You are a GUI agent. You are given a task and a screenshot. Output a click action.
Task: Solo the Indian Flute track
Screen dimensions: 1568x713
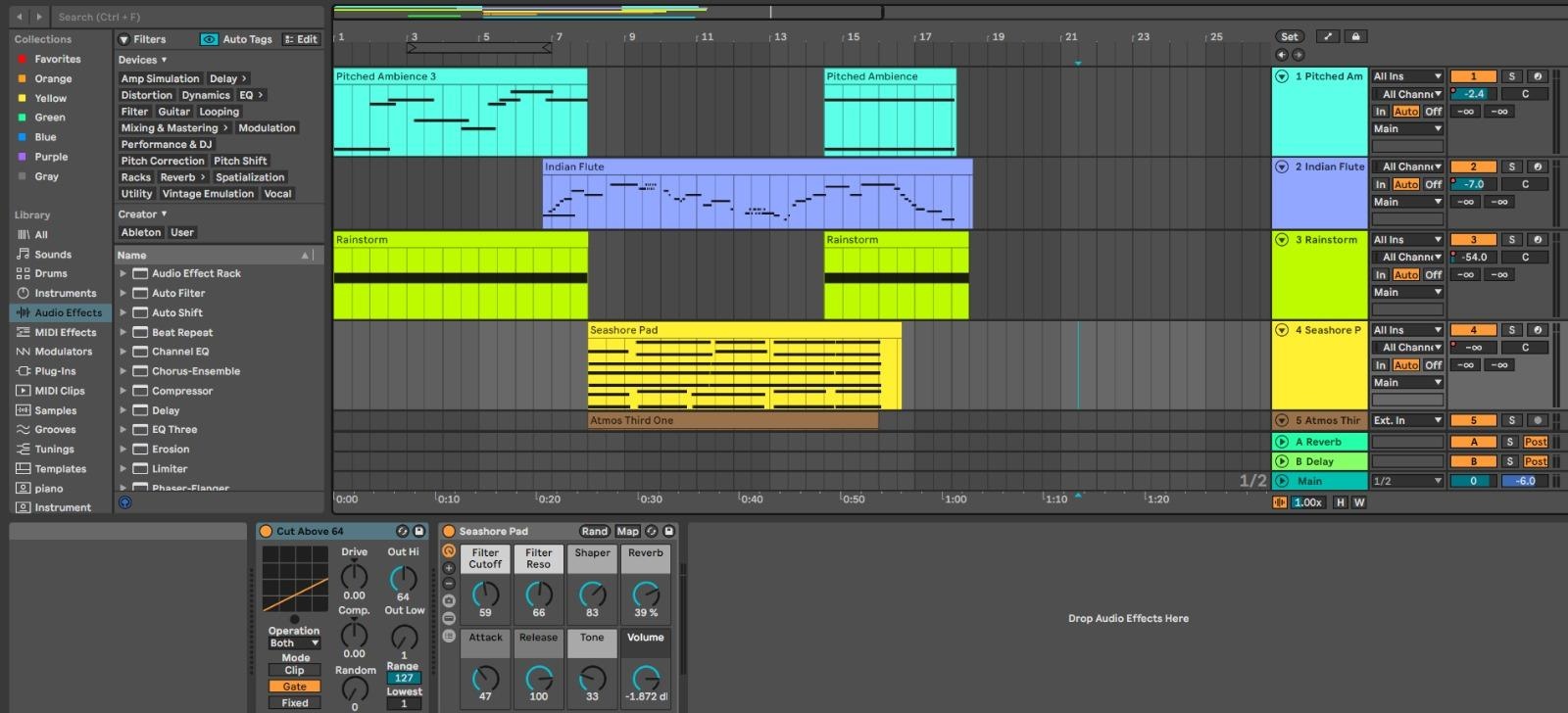pos(1511,166)
